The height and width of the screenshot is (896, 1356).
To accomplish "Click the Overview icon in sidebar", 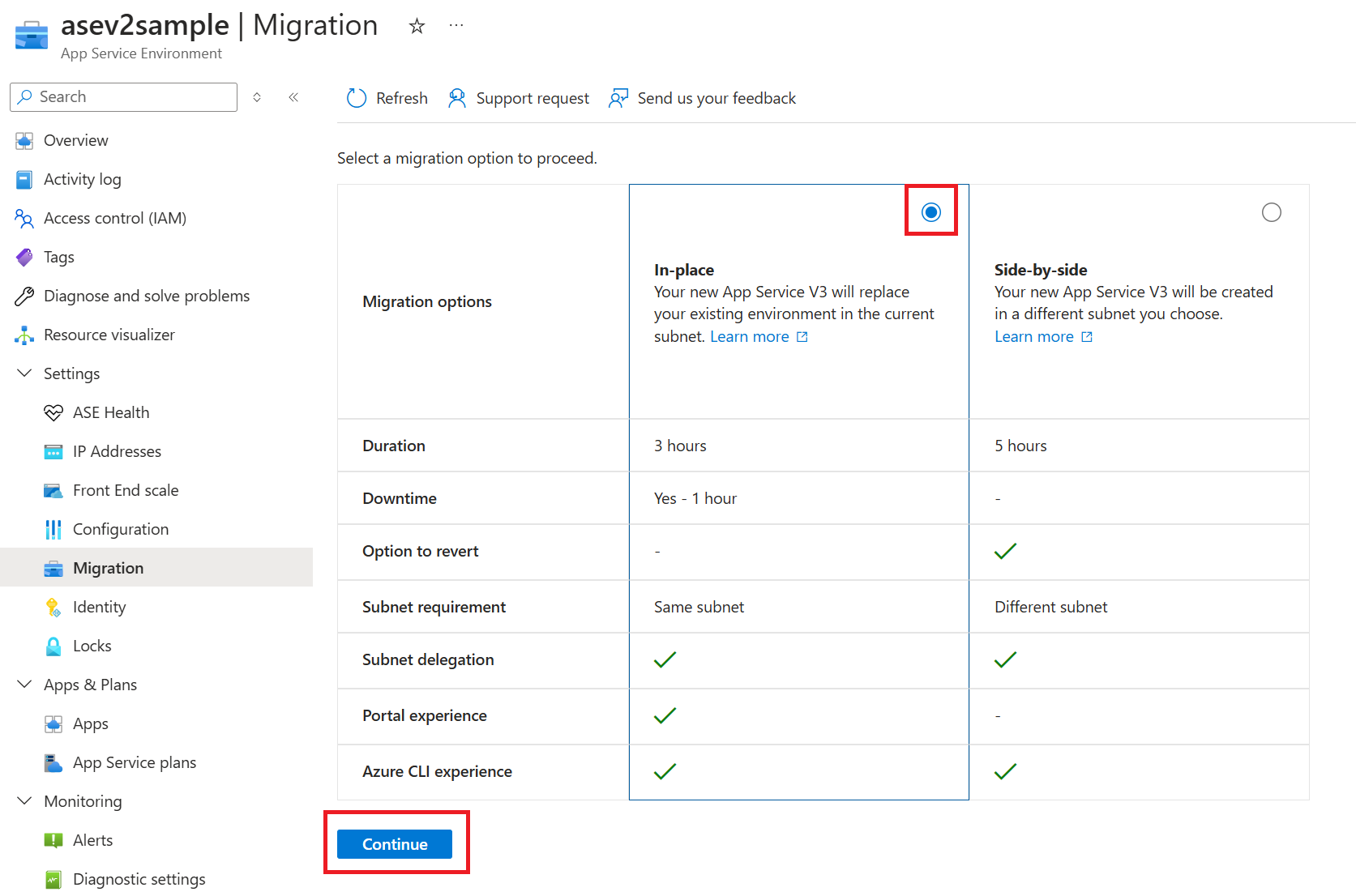I will click(24, 141).
